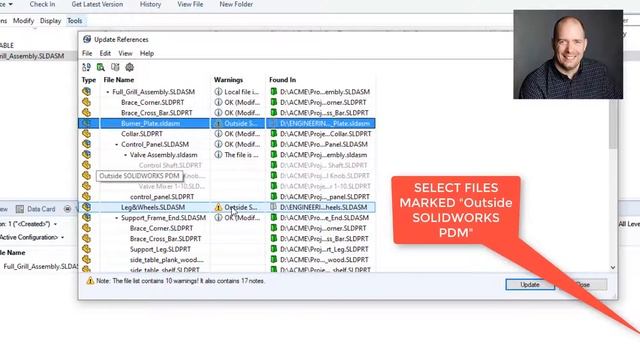640x360 pixels.
Task: Click assembly icon beside Valve Assembly.sldasm
Action: coord(86,155)
